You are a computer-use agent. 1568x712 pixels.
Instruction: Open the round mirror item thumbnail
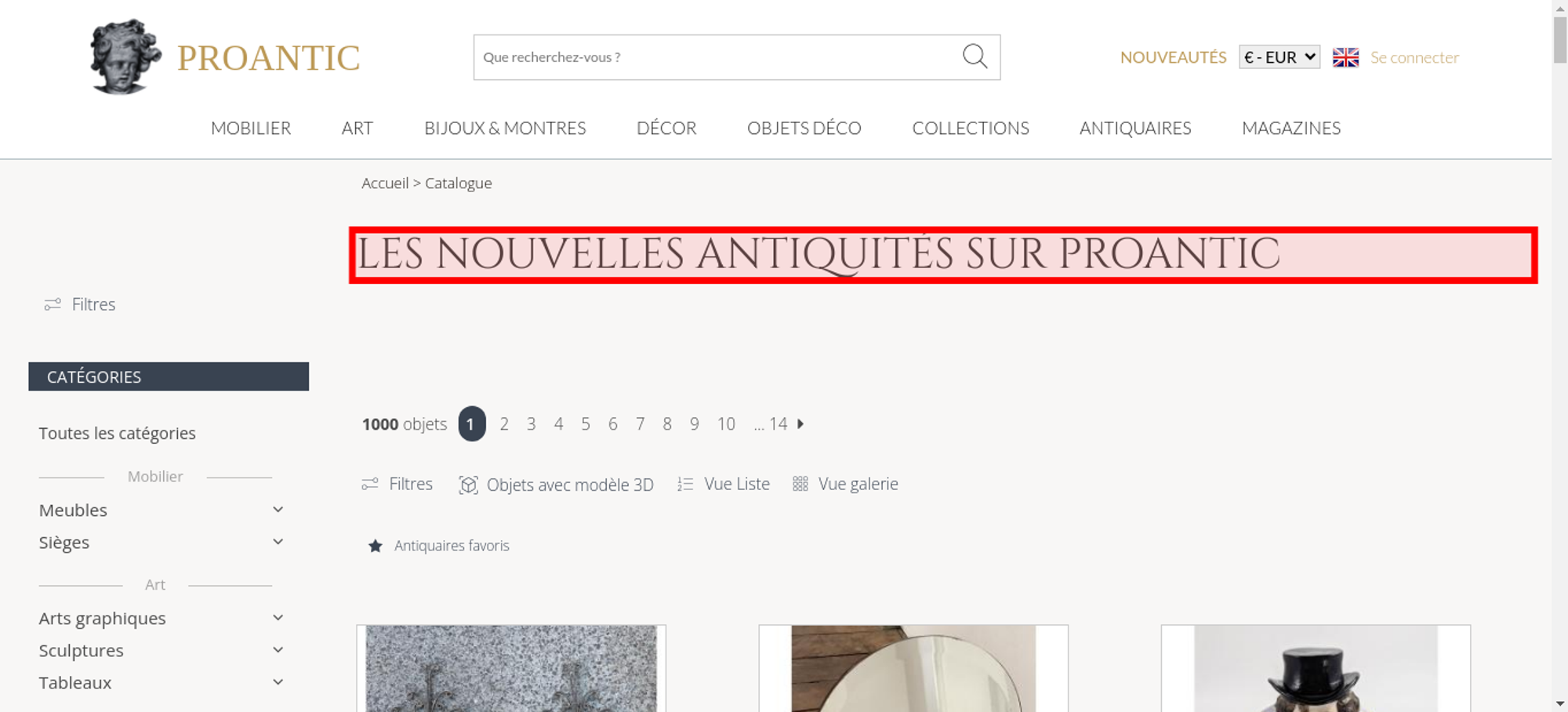tap(913, 668)
